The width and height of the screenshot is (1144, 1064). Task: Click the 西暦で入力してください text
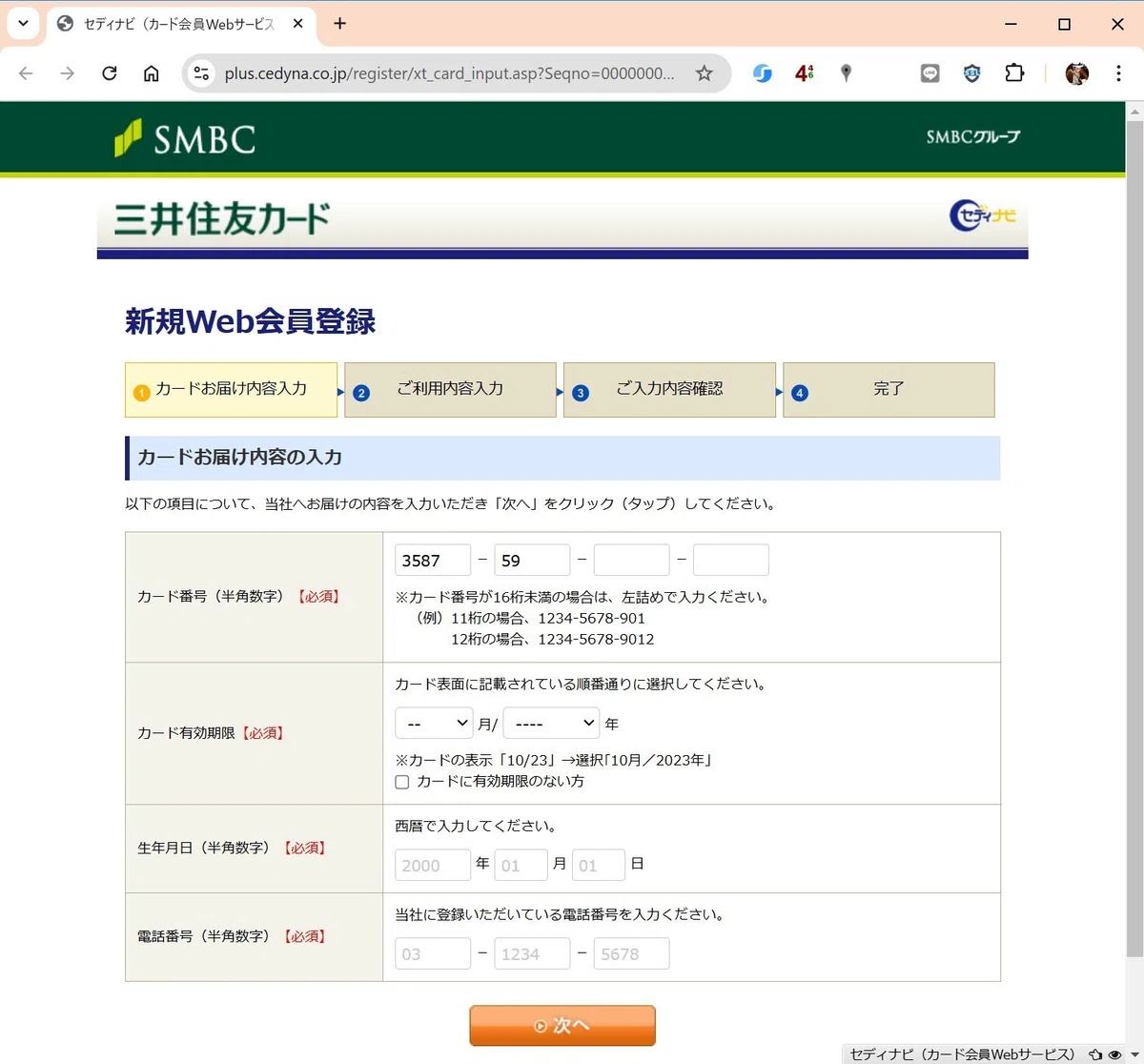point(476,826)
